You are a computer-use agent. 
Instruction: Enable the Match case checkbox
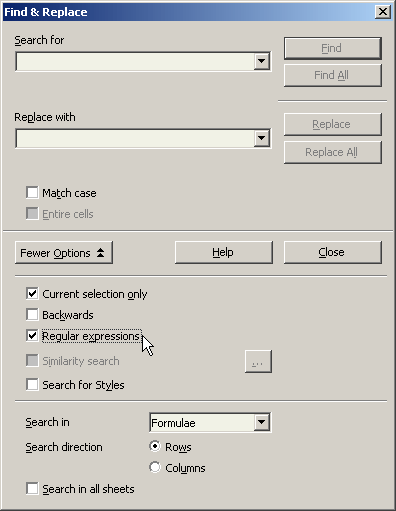(x=32, y=193)
